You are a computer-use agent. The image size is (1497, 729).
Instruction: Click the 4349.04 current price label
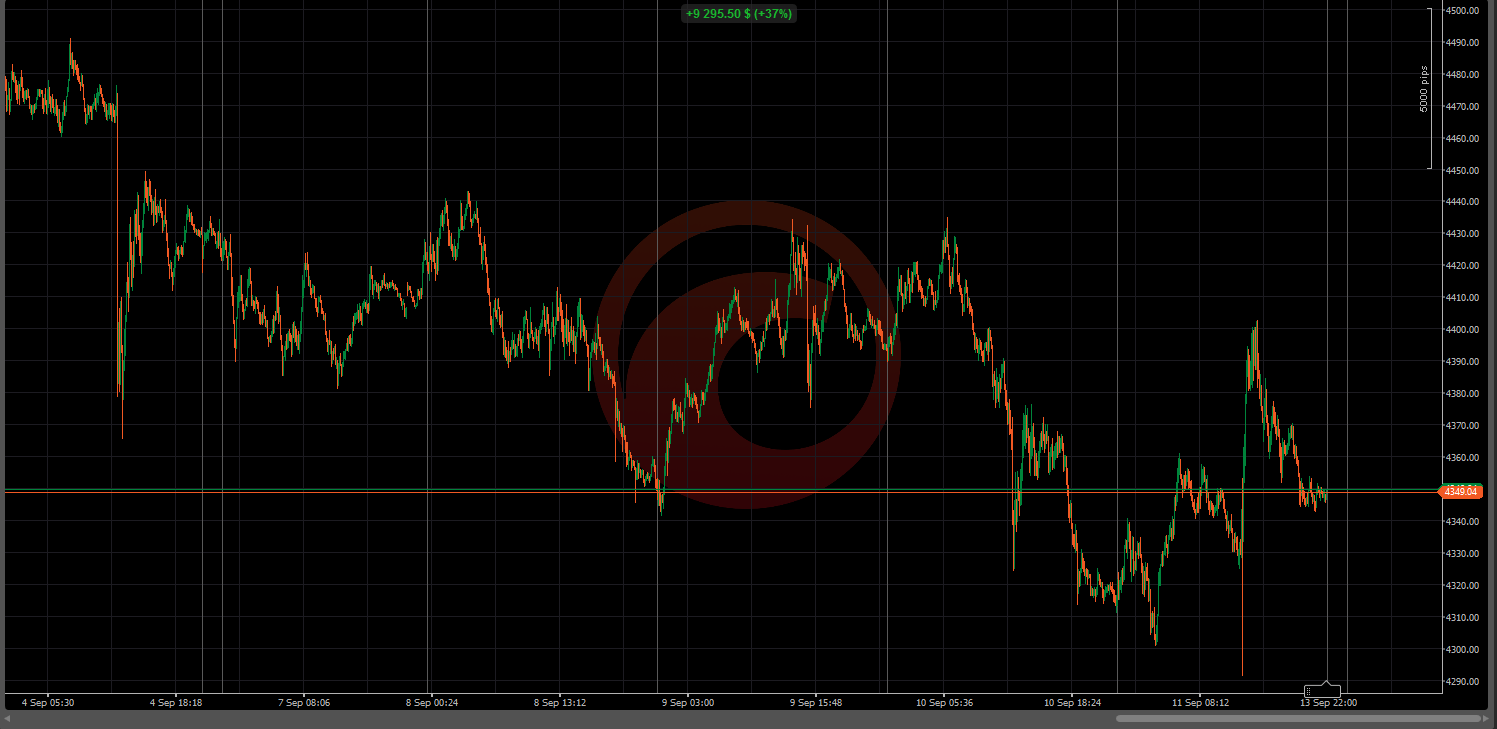[x=1461, y=491]
